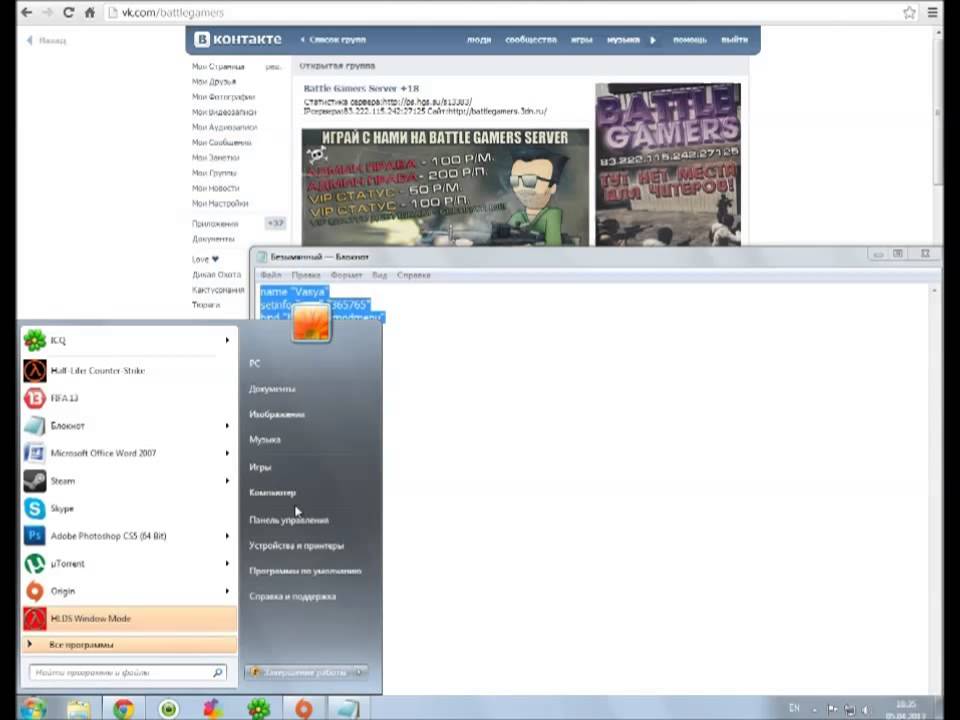Open Устройства и принтеры

(x=296, y=546)
